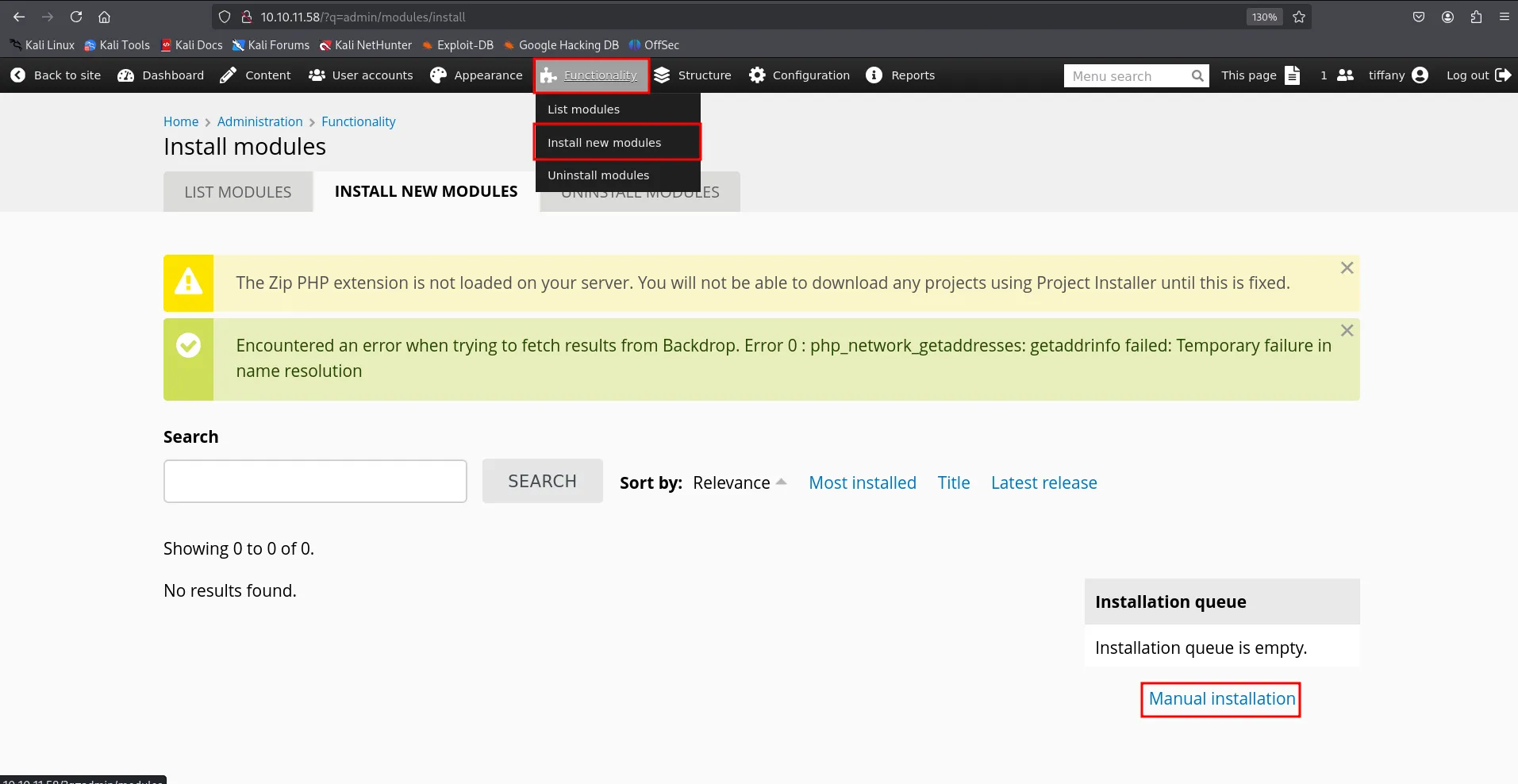Open the Reports admin menu
1518x784 pixels.
point(901,75)
